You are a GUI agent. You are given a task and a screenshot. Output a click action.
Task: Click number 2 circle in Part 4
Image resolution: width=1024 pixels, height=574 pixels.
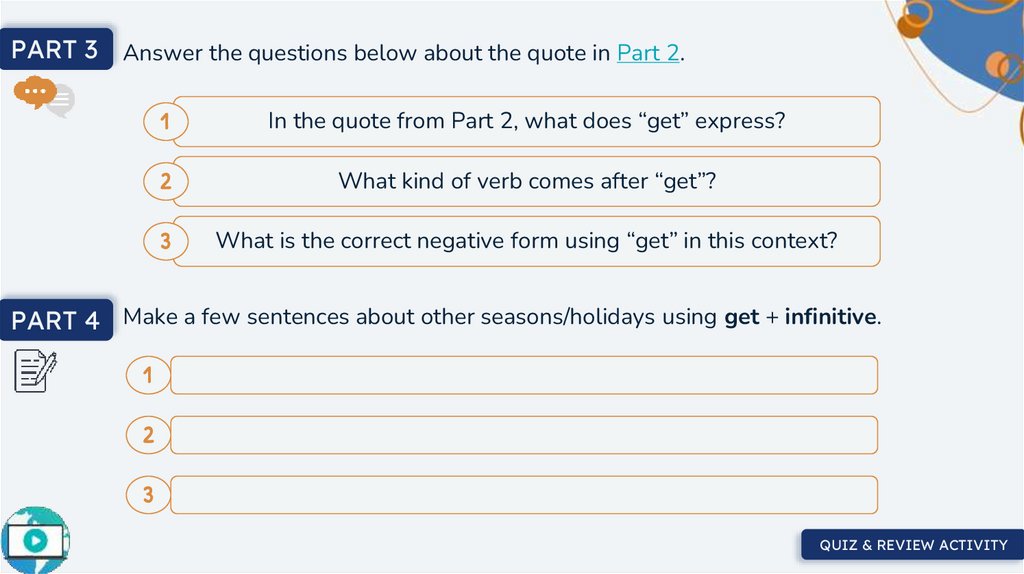click(x=149, y=435)
